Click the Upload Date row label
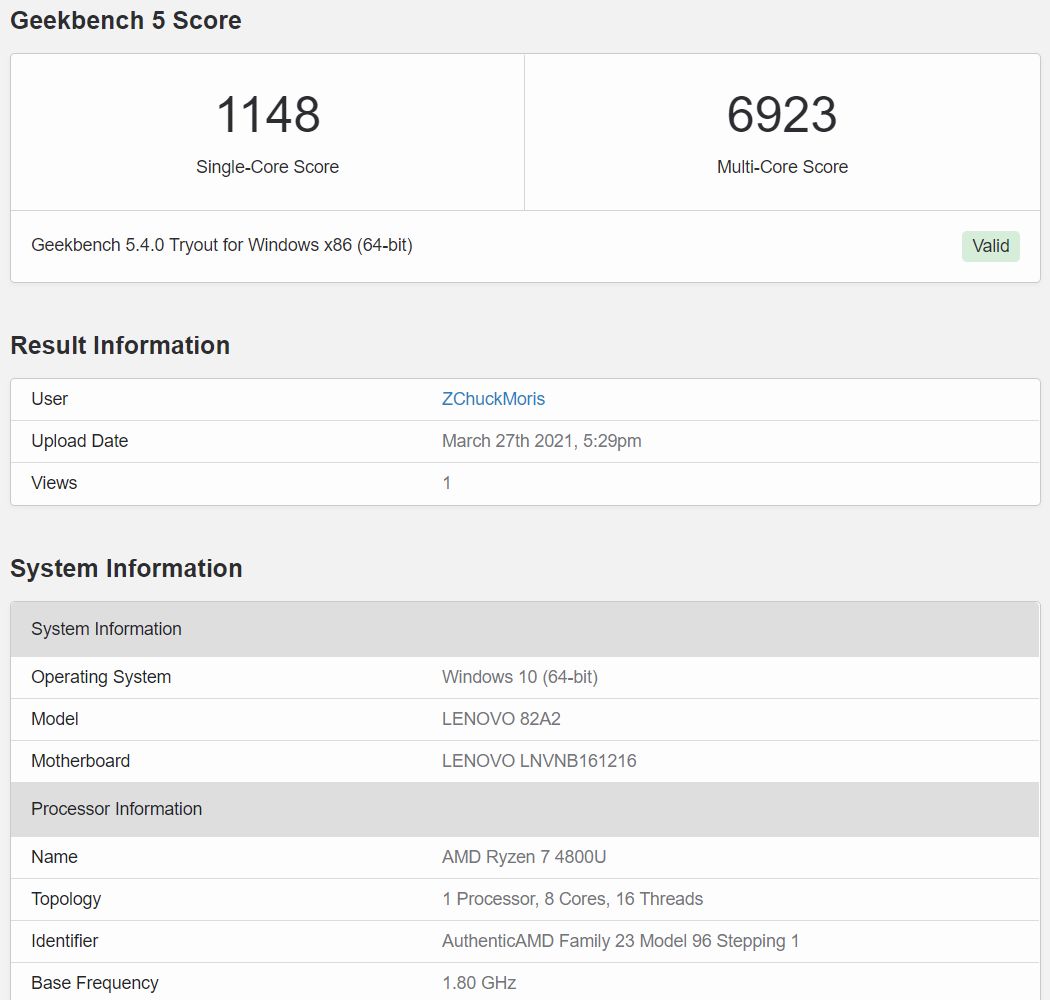This screenshot has height=1000, width=1050. point(80,441)
